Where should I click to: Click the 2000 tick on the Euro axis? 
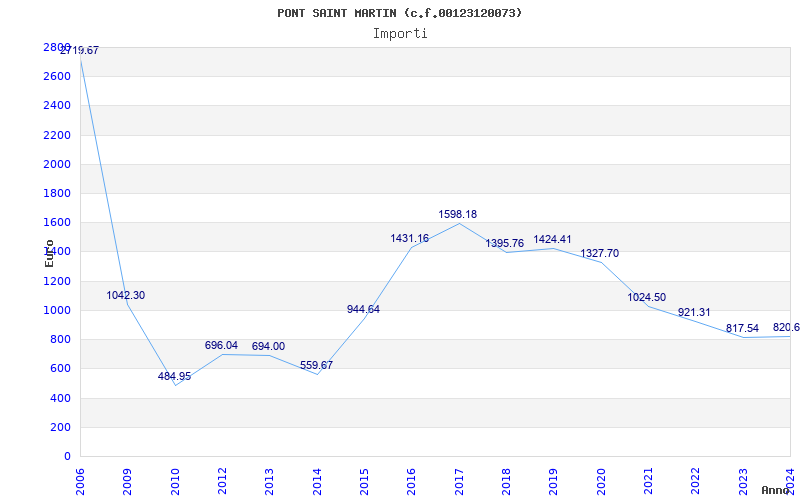[57, 164]
